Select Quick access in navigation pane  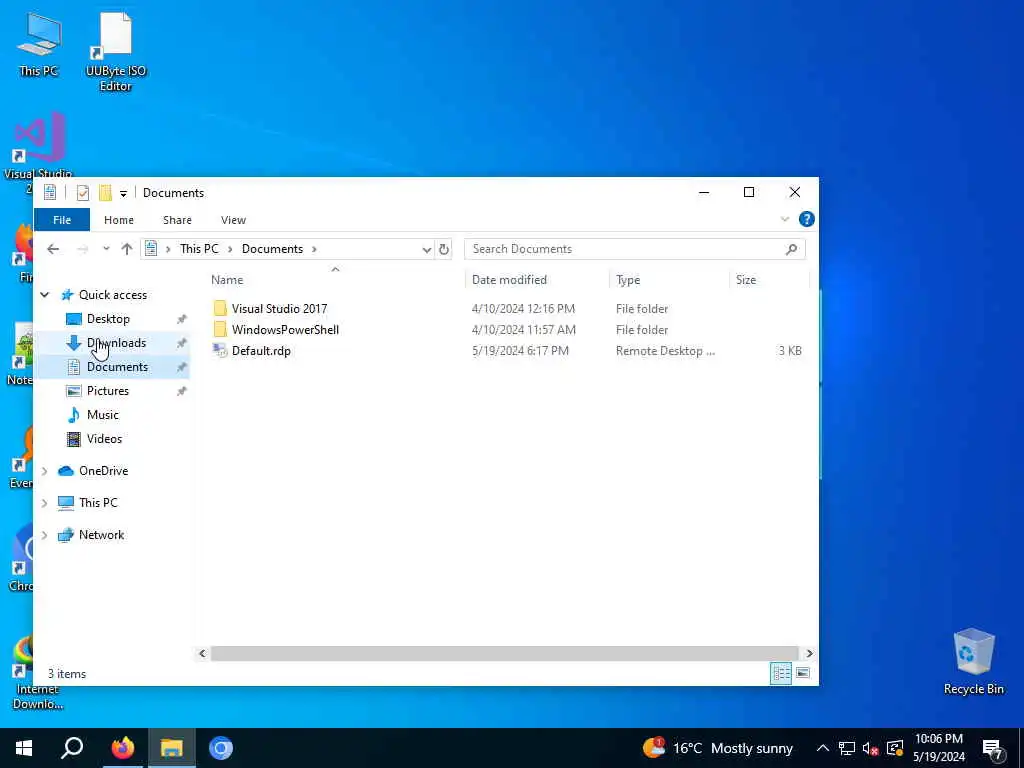tap(112, 295)
